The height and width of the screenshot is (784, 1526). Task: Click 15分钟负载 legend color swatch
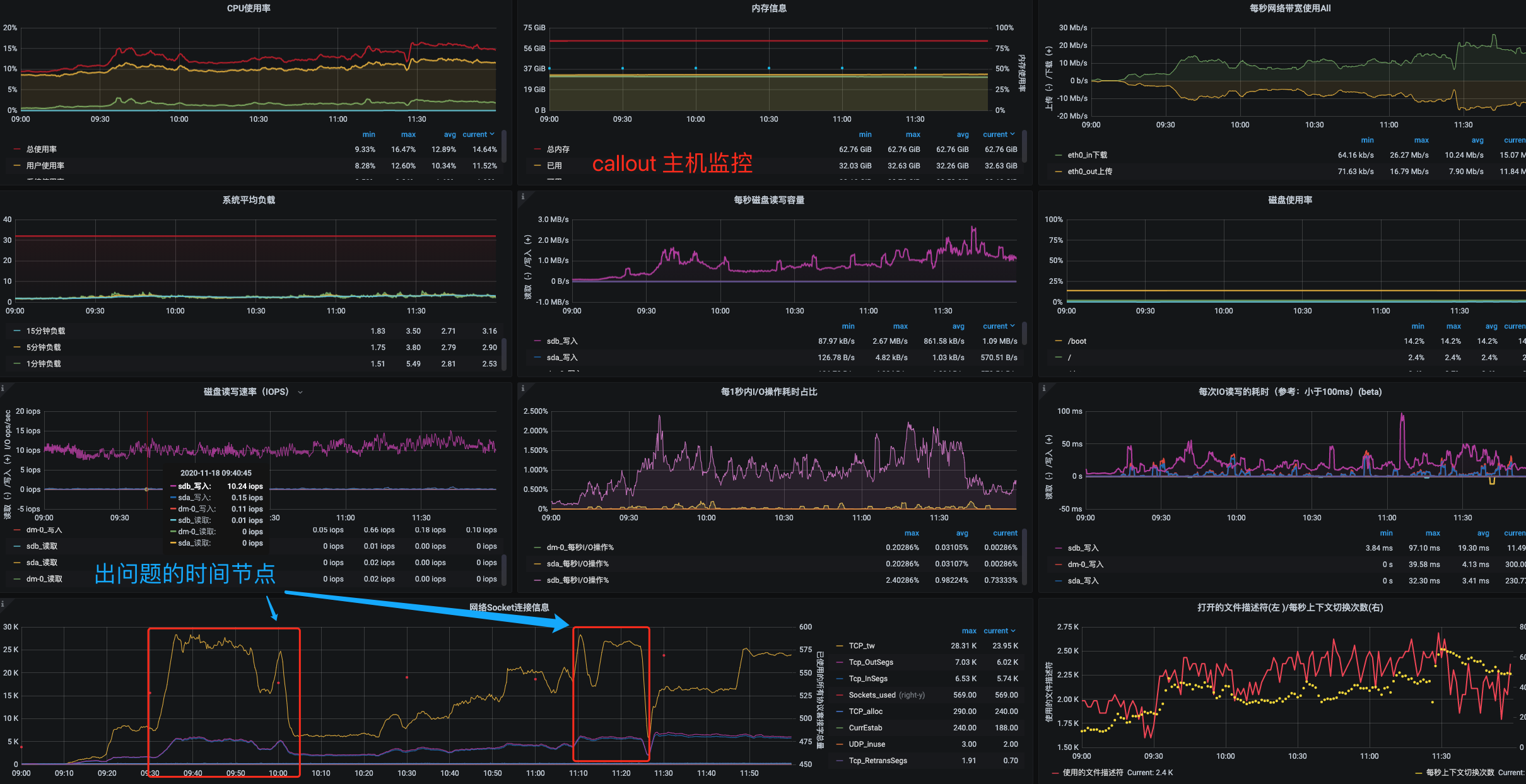[17, 331]
